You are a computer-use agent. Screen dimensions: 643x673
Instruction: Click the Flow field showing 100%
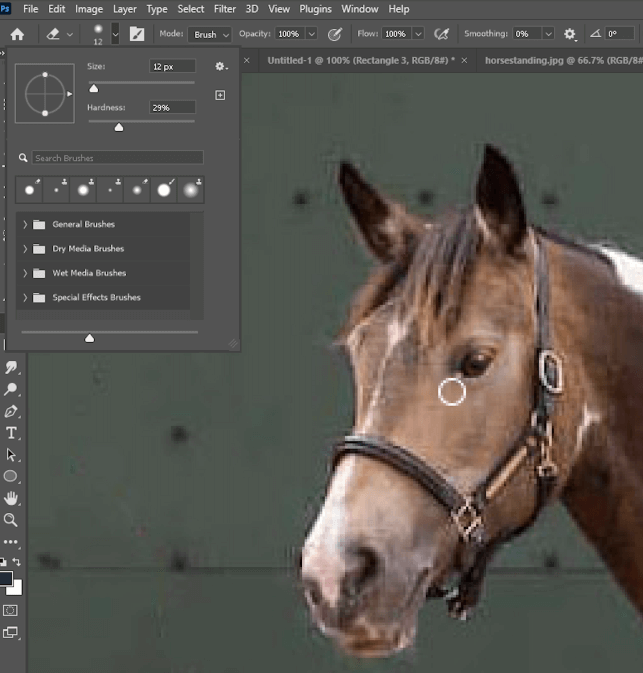397,34
